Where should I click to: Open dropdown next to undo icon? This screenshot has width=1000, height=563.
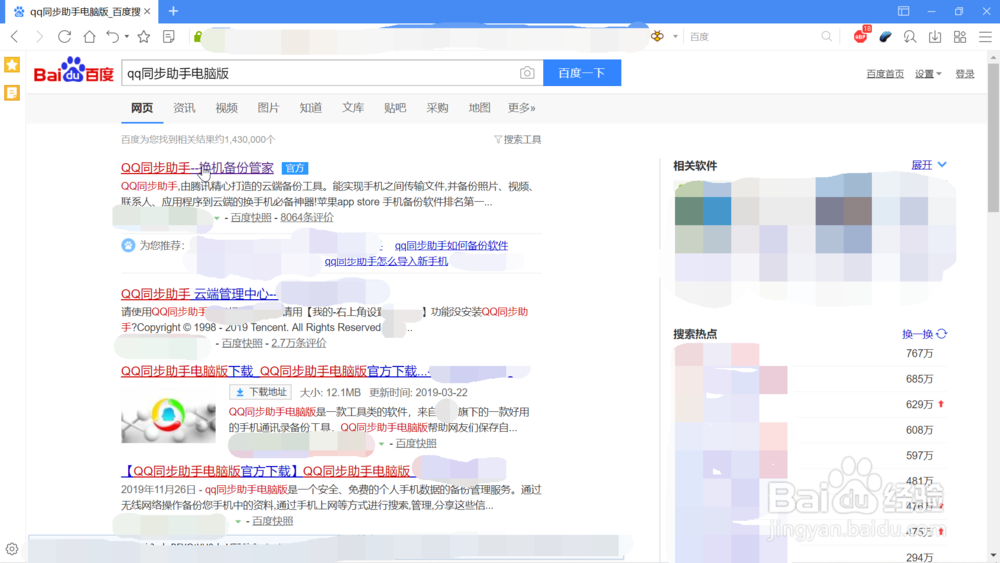(x=127, y=36)
